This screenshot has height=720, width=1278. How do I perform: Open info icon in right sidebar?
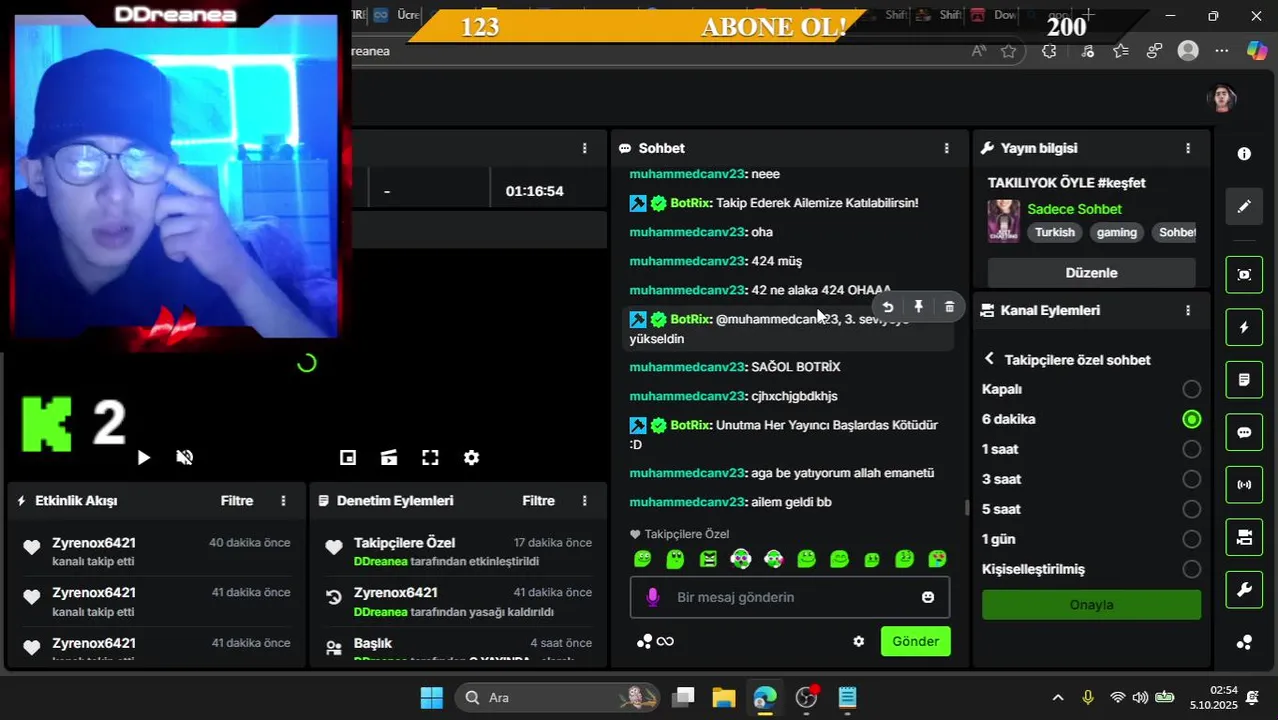pyautogui.click(x=1244, y=154)
